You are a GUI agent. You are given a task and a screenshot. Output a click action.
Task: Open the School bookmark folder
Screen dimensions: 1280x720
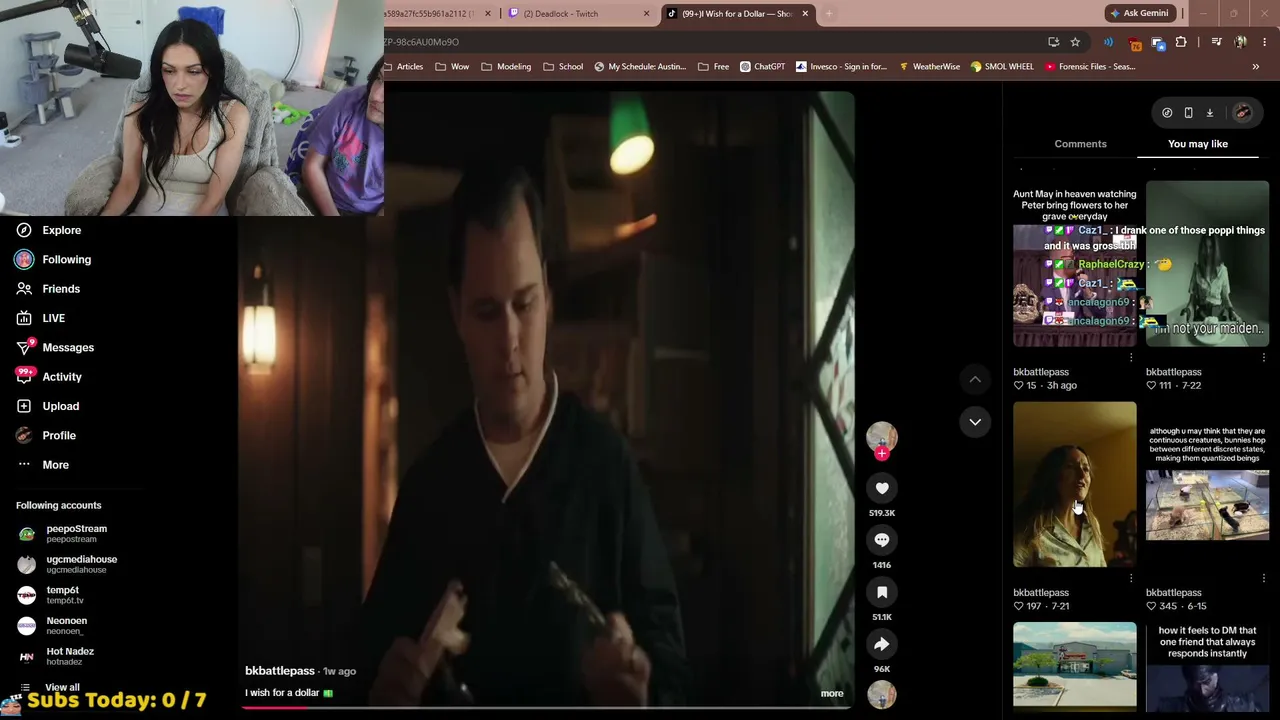[x=563, y=67]
